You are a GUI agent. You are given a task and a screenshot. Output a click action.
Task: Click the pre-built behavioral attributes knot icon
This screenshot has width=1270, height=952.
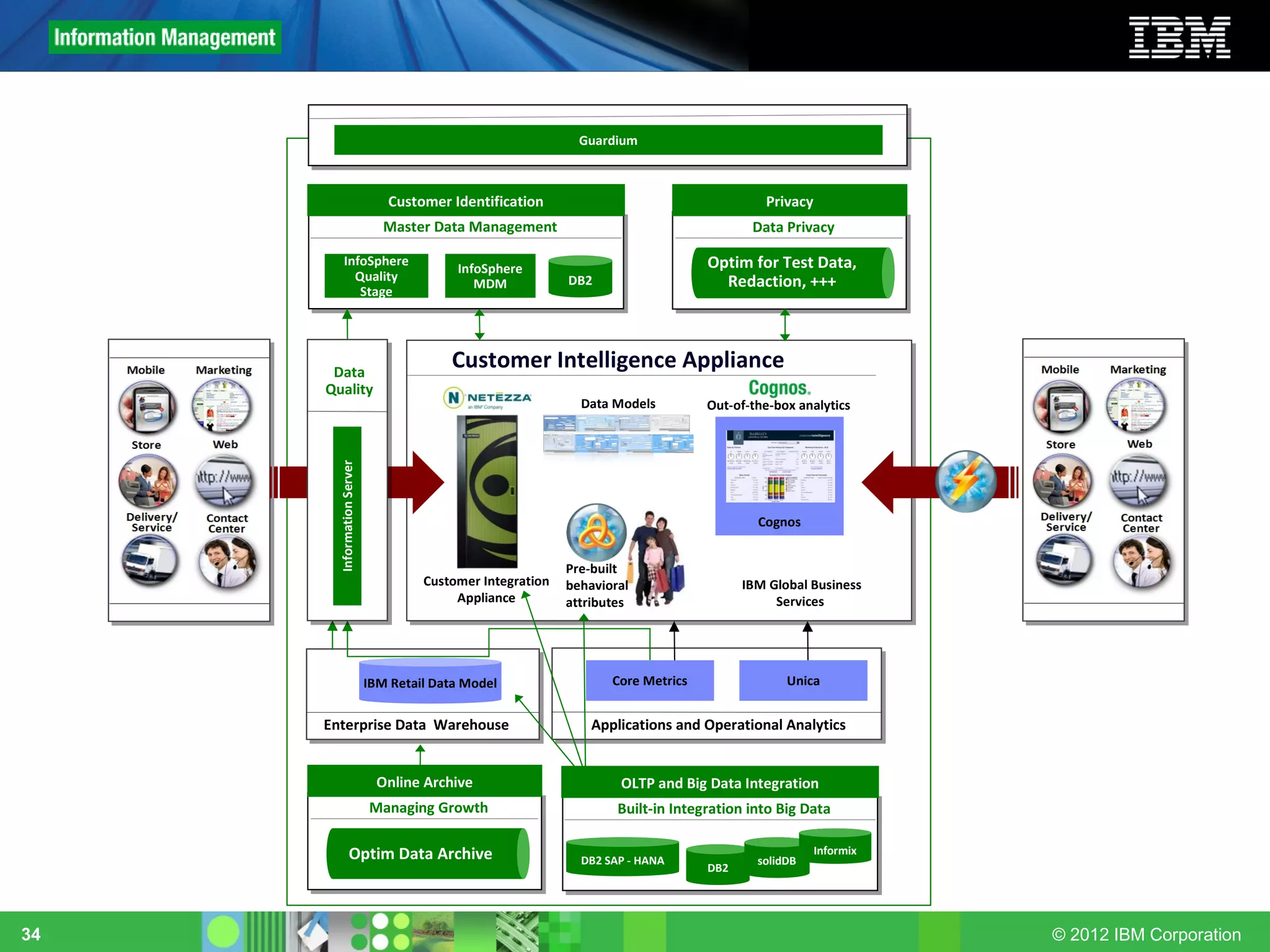pyautogui.click(x=596, y=532)
